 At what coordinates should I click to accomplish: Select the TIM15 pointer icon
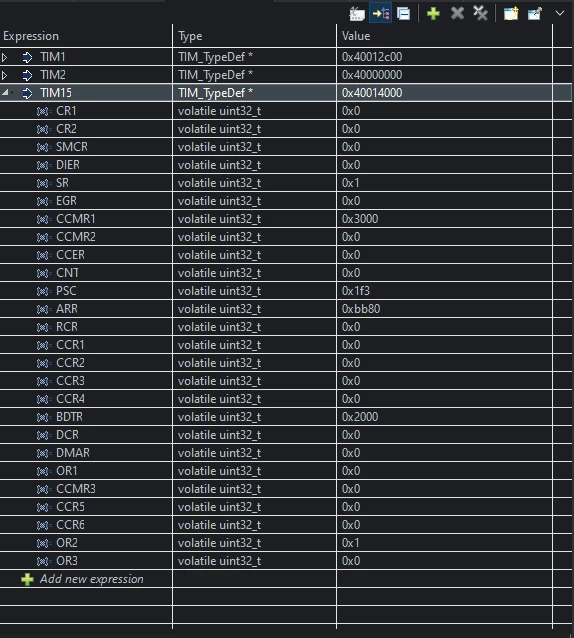coord(27,94)
